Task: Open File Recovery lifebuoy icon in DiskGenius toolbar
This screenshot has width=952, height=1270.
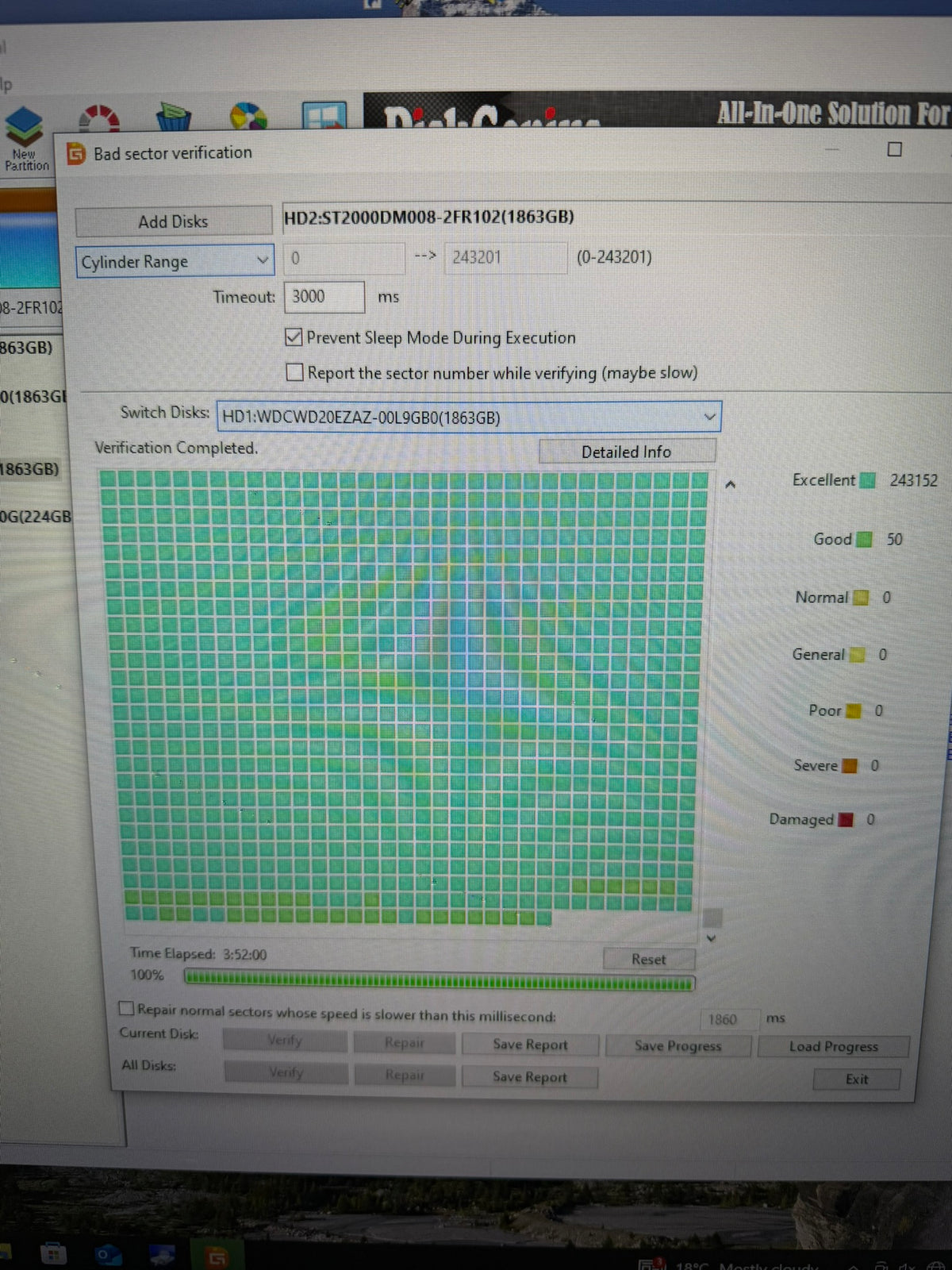Action: point(99,117)
